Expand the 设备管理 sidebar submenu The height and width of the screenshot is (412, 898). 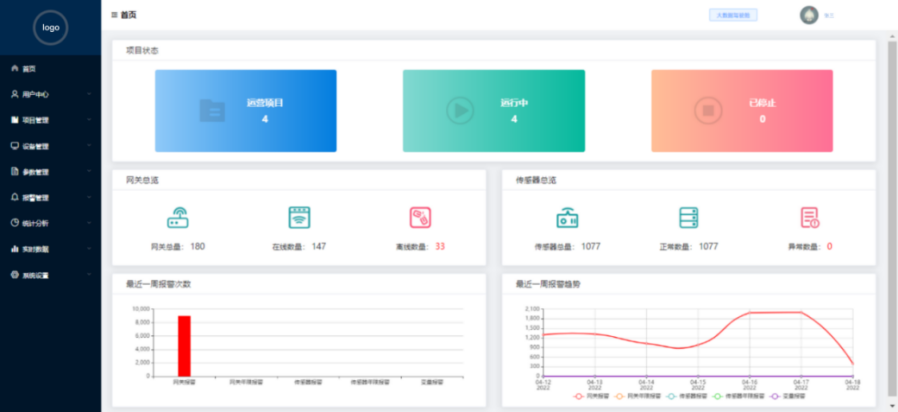(50, 146)
